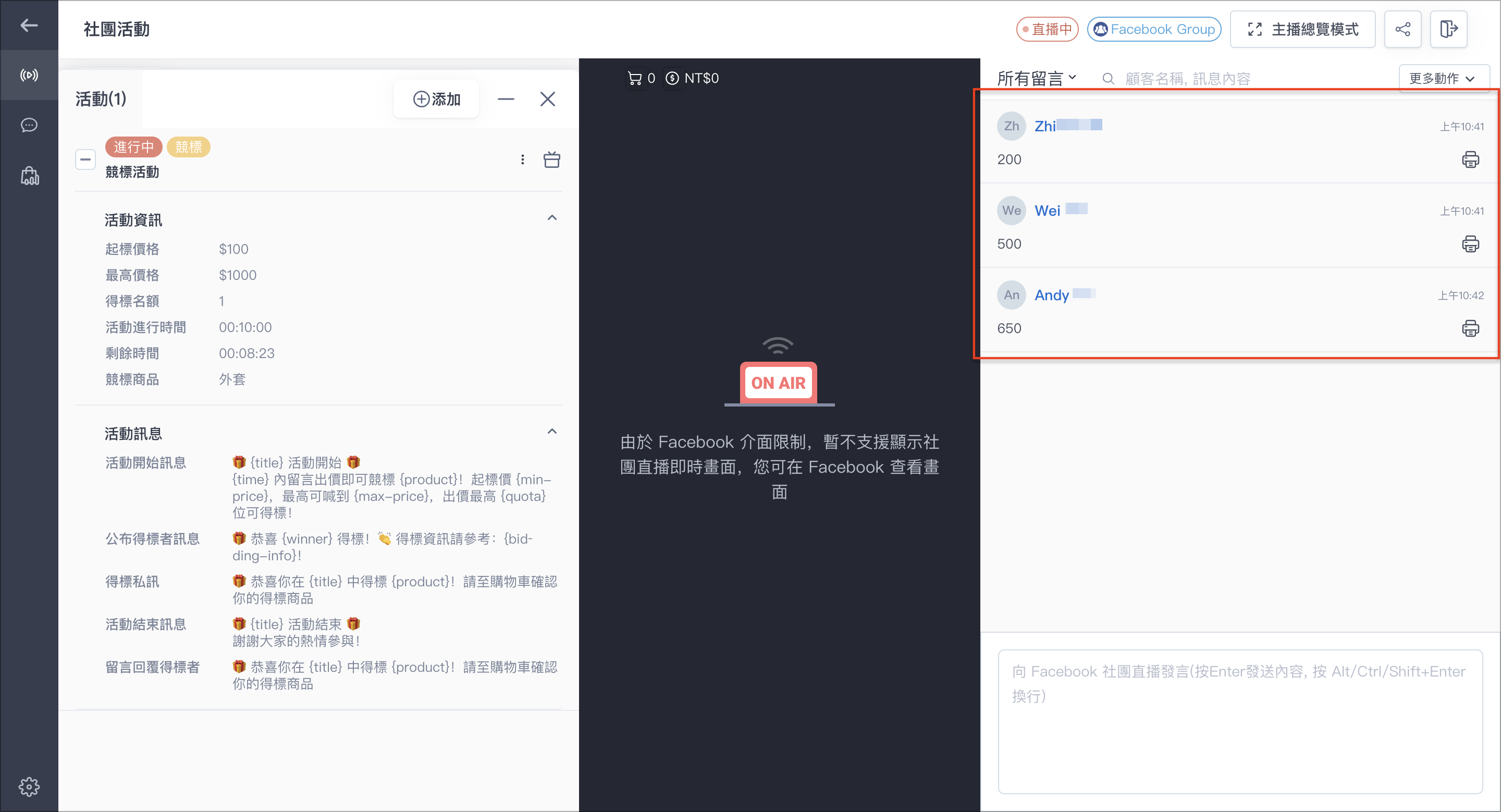Click the 活動進行時間 value 00:10:00
Image resolution: width=1501 pixels, height=812 pixels.
pos(245,327)
